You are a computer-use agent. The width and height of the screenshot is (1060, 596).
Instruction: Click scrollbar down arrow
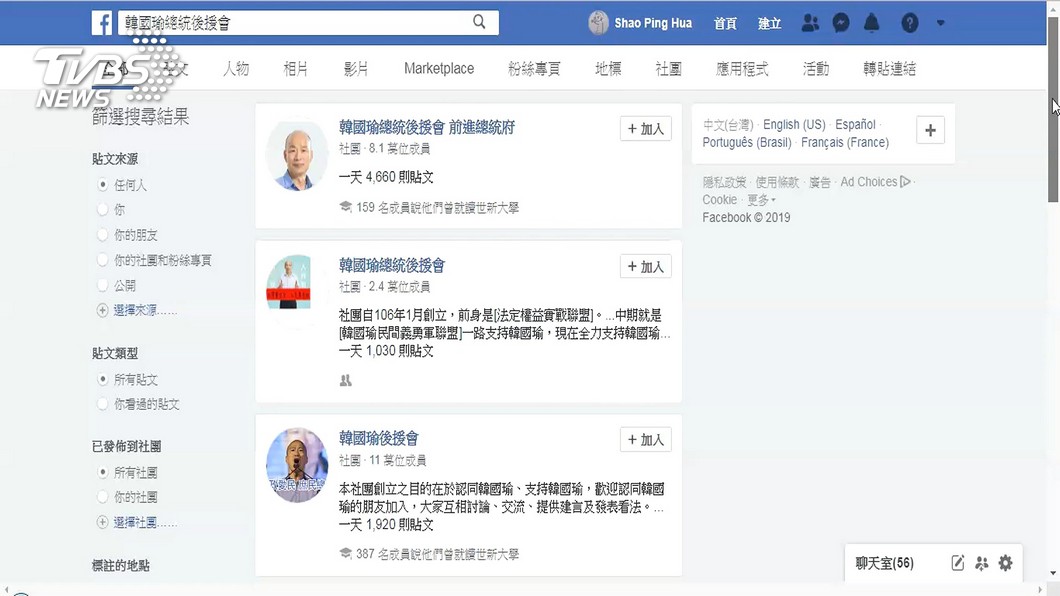click(x=1053, y=573)
